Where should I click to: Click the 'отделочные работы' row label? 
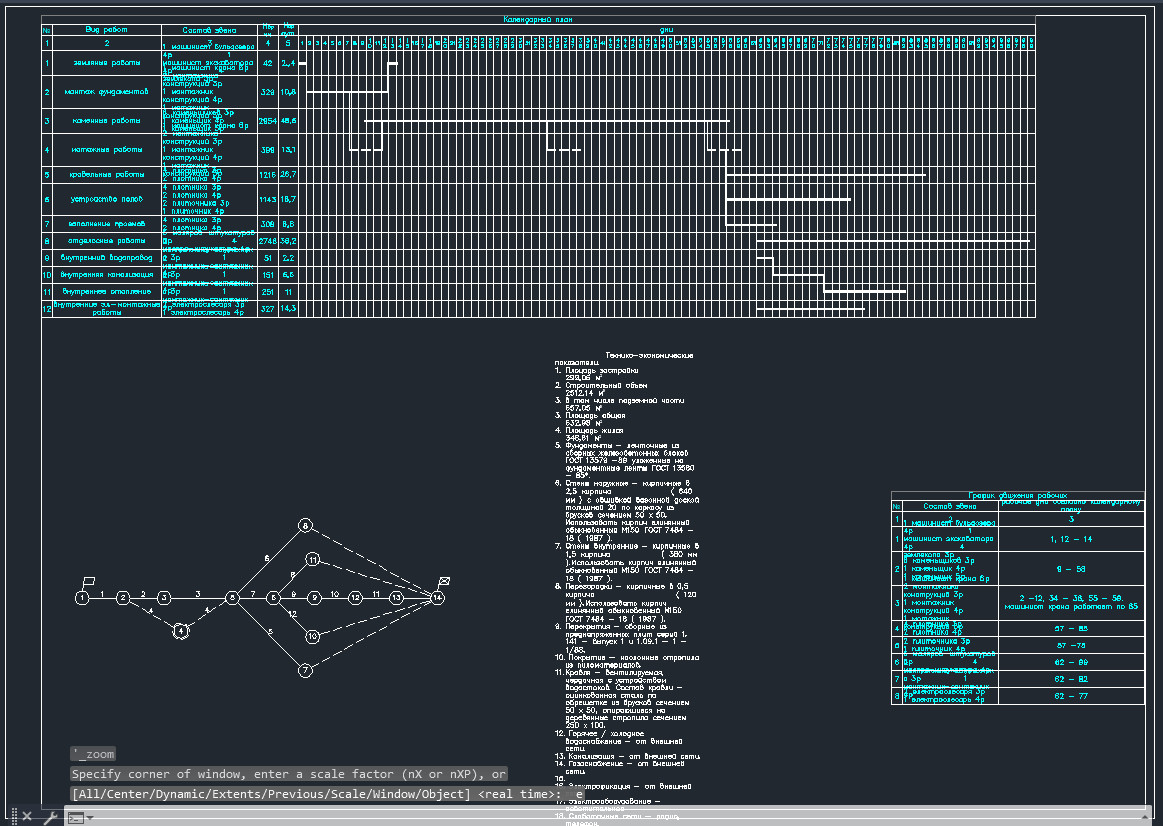click(x=106, y=241)
